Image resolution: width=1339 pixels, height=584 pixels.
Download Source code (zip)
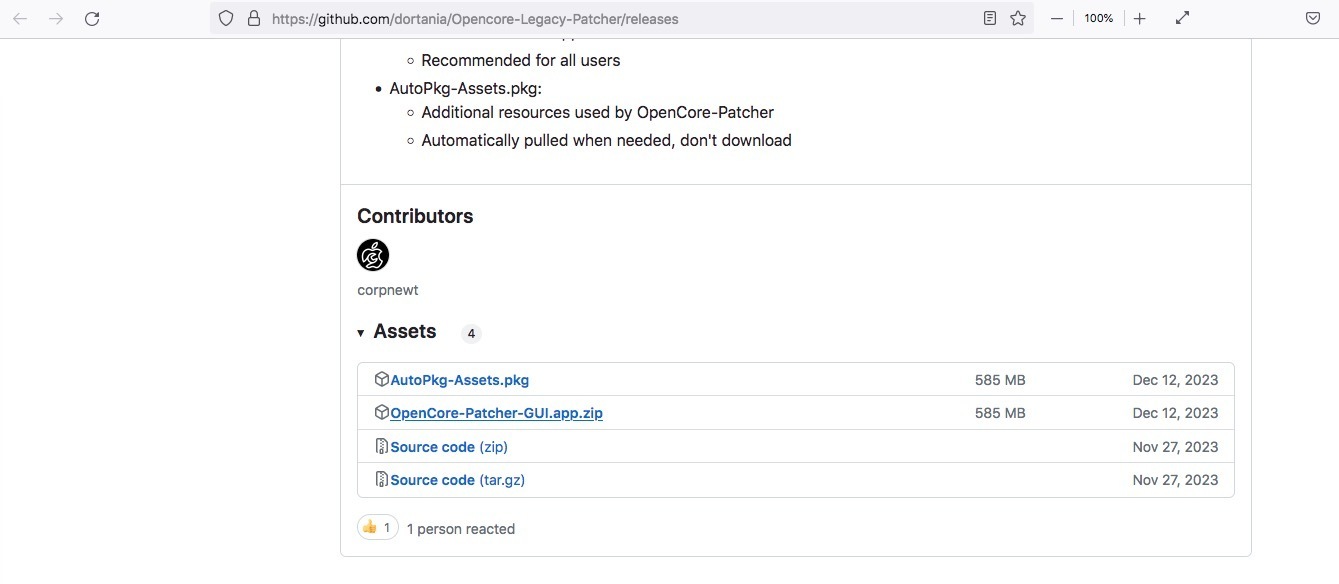click(x=449, y=447)
